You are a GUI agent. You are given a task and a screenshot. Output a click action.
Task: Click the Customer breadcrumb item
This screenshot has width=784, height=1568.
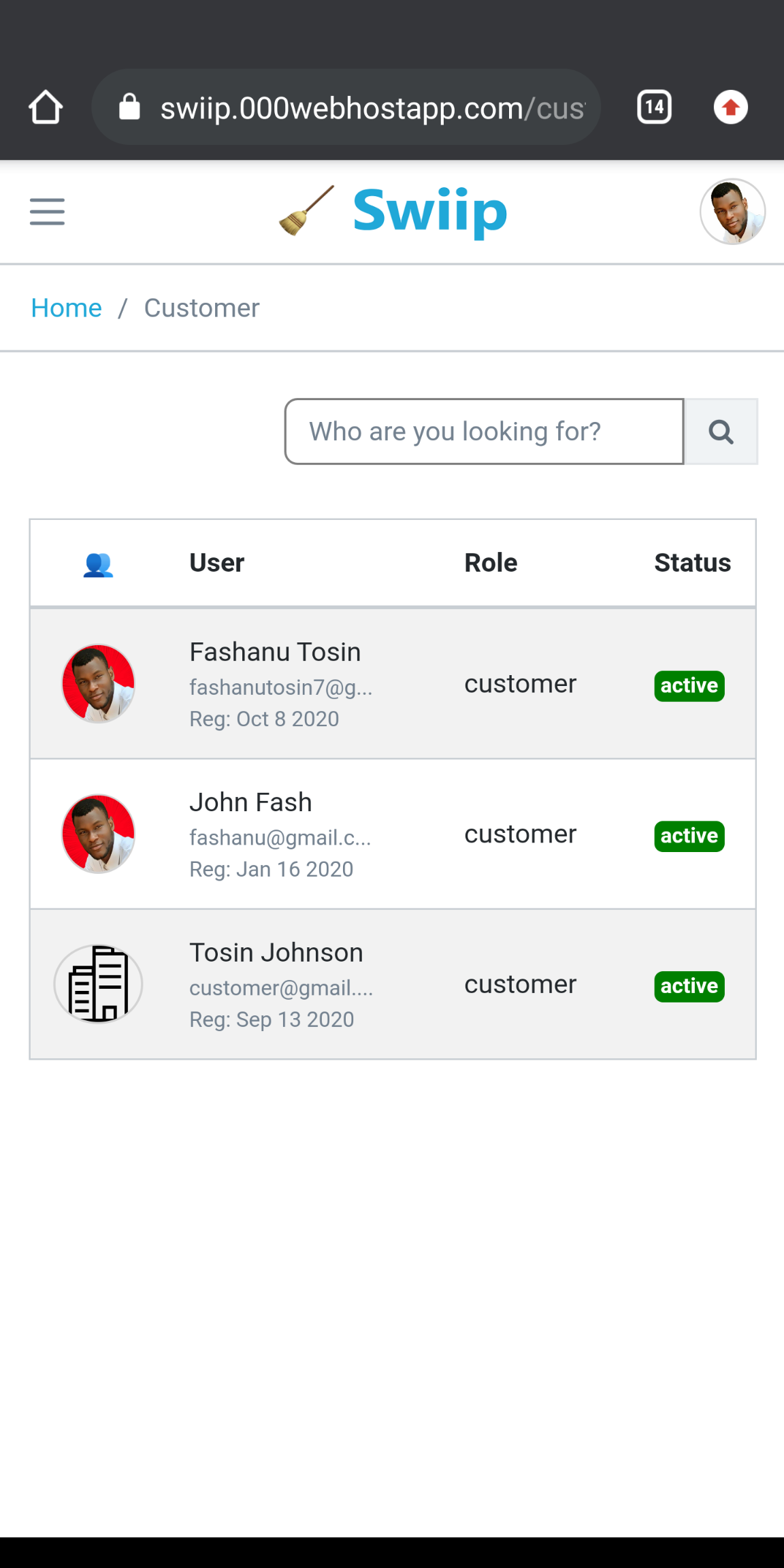coord(201,308)
